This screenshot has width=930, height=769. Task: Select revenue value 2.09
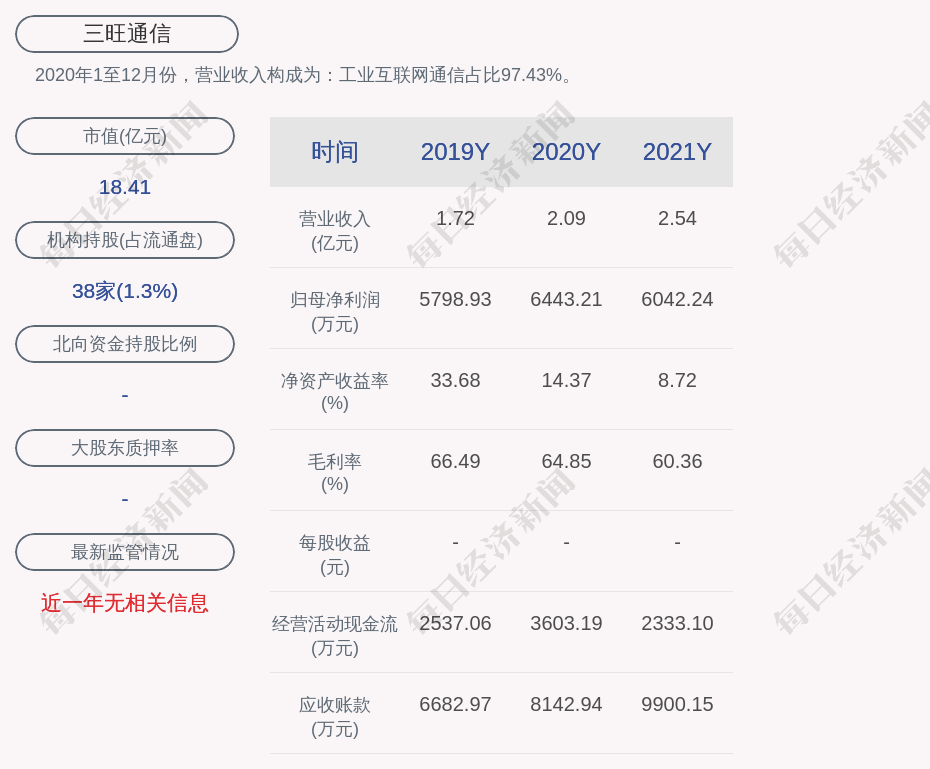tap(566, 218)
